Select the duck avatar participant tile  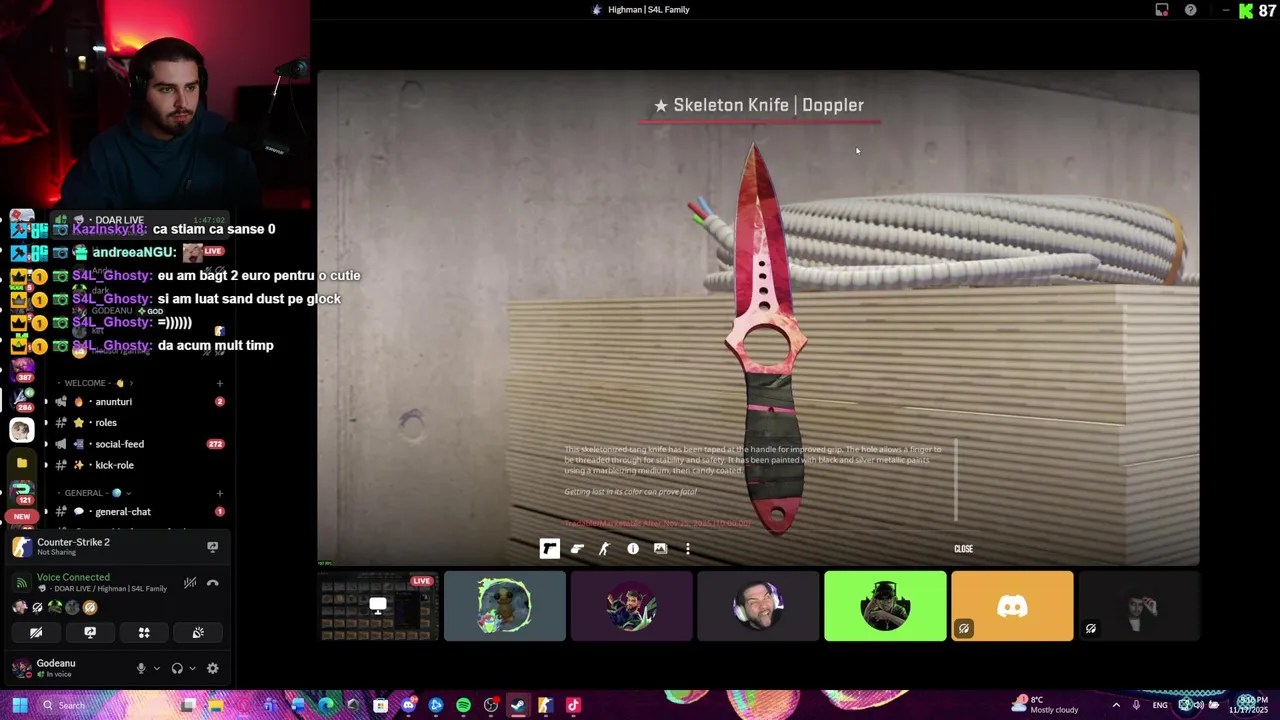pos(505,605)
